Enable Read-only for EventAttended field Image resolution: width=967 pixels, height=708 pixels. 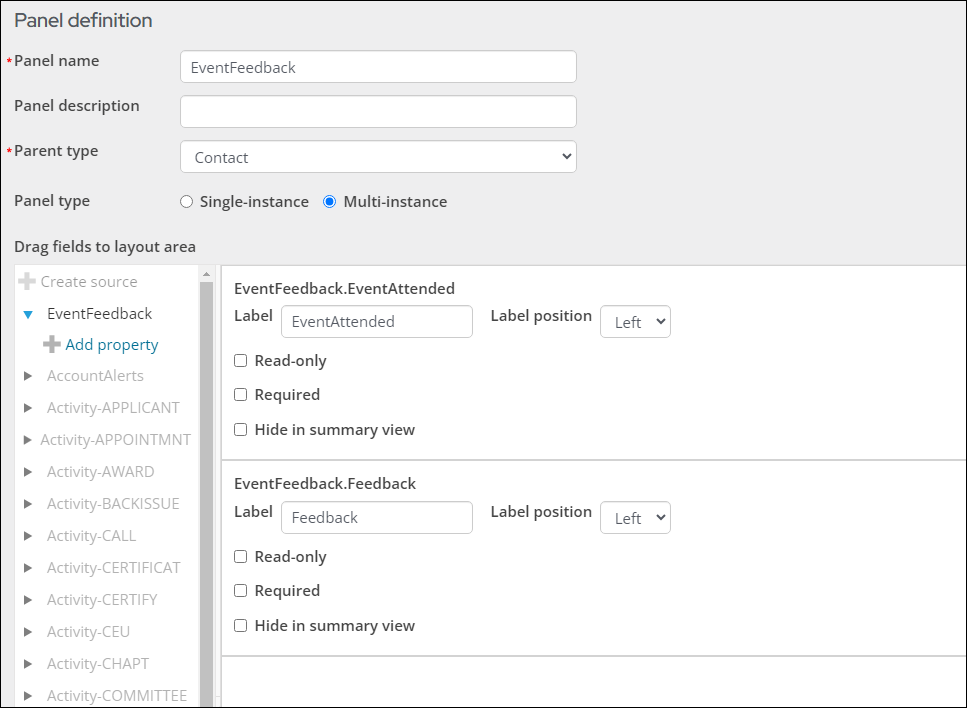(241, 361)
